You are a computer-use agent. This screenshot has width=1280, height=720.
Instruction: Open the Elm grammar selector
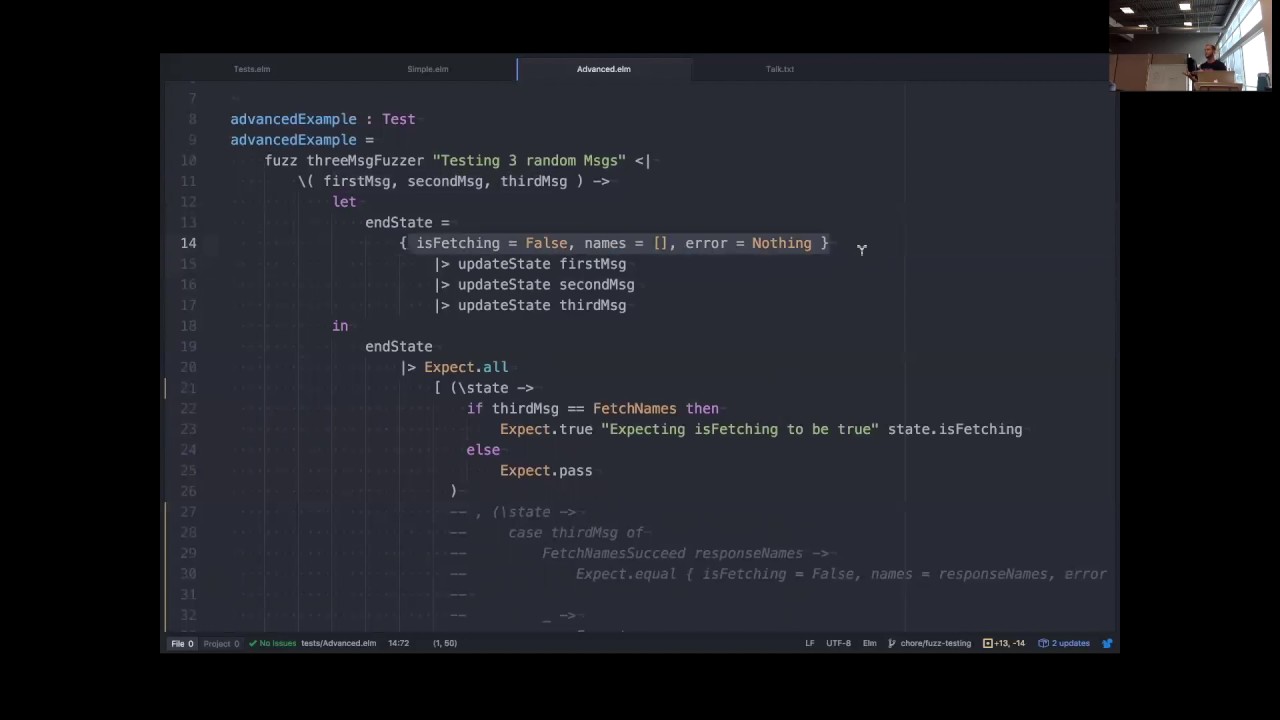[869, 643]
